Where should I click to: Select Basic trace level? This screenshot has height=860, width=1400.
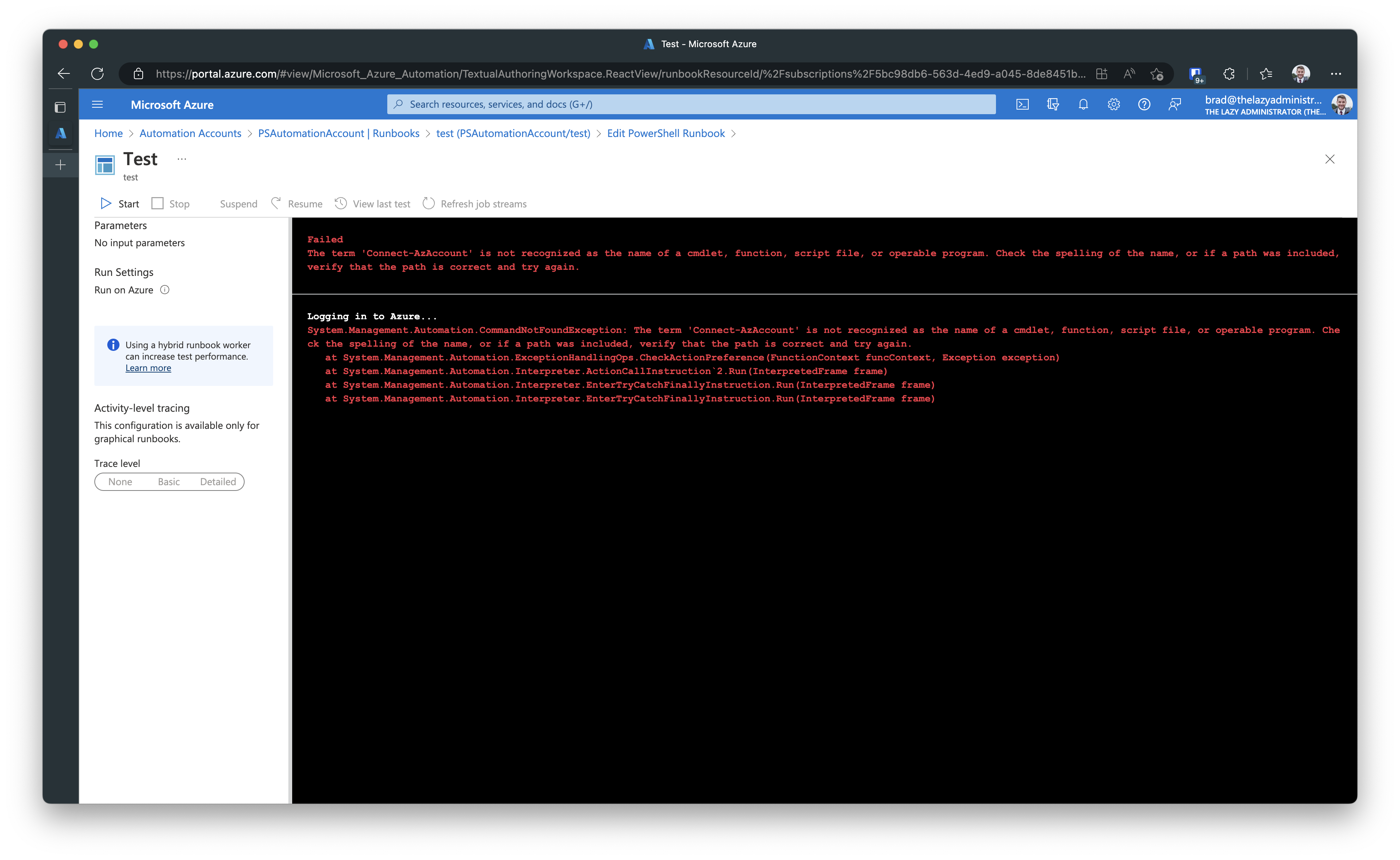(x=169, y=482)
